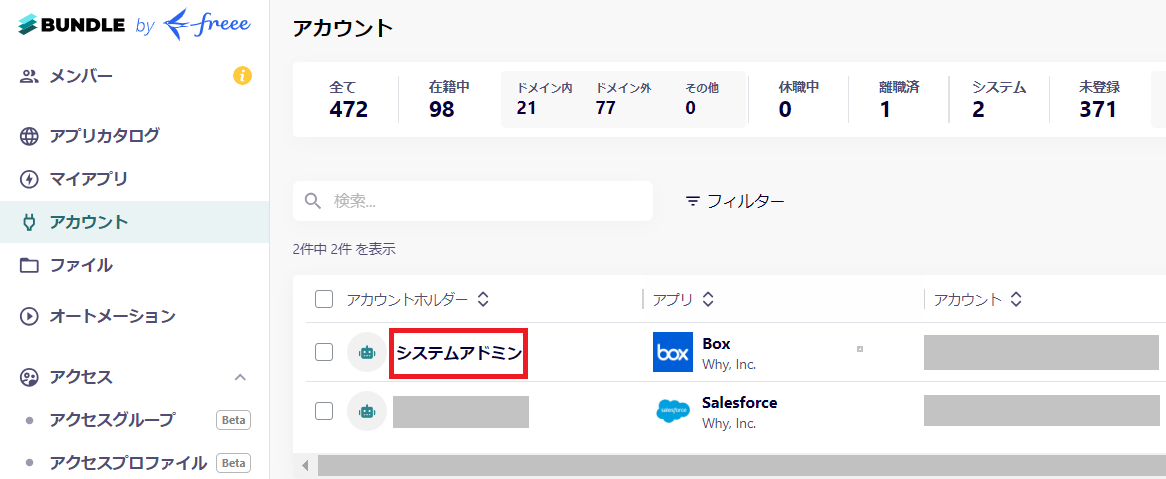Filter by システム 2
The height and width of the screenshot is (479, 1166).
point(999,100)
